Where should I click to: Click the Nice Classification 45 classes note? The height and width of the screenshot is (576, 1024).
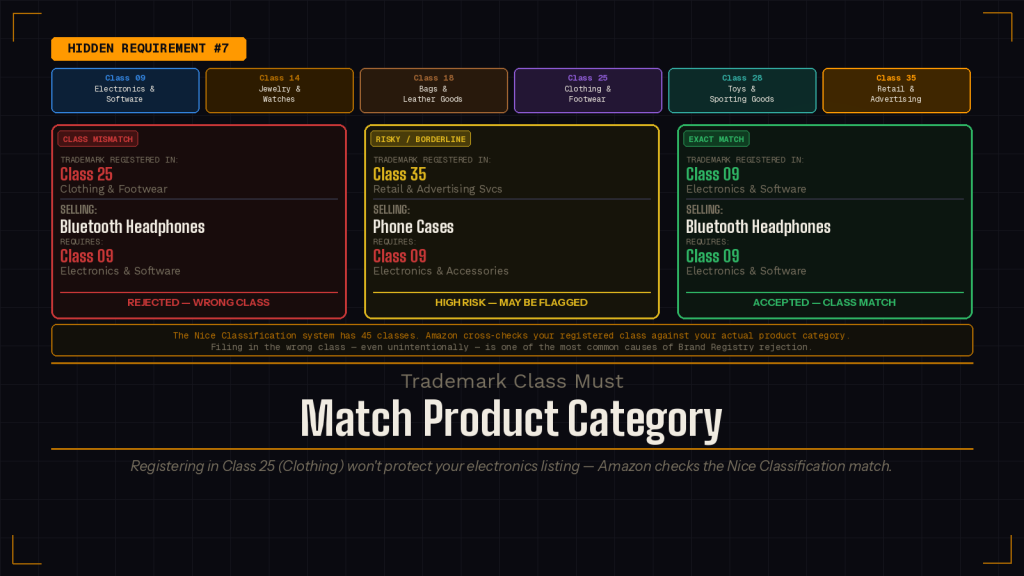(x=512, y=336)
